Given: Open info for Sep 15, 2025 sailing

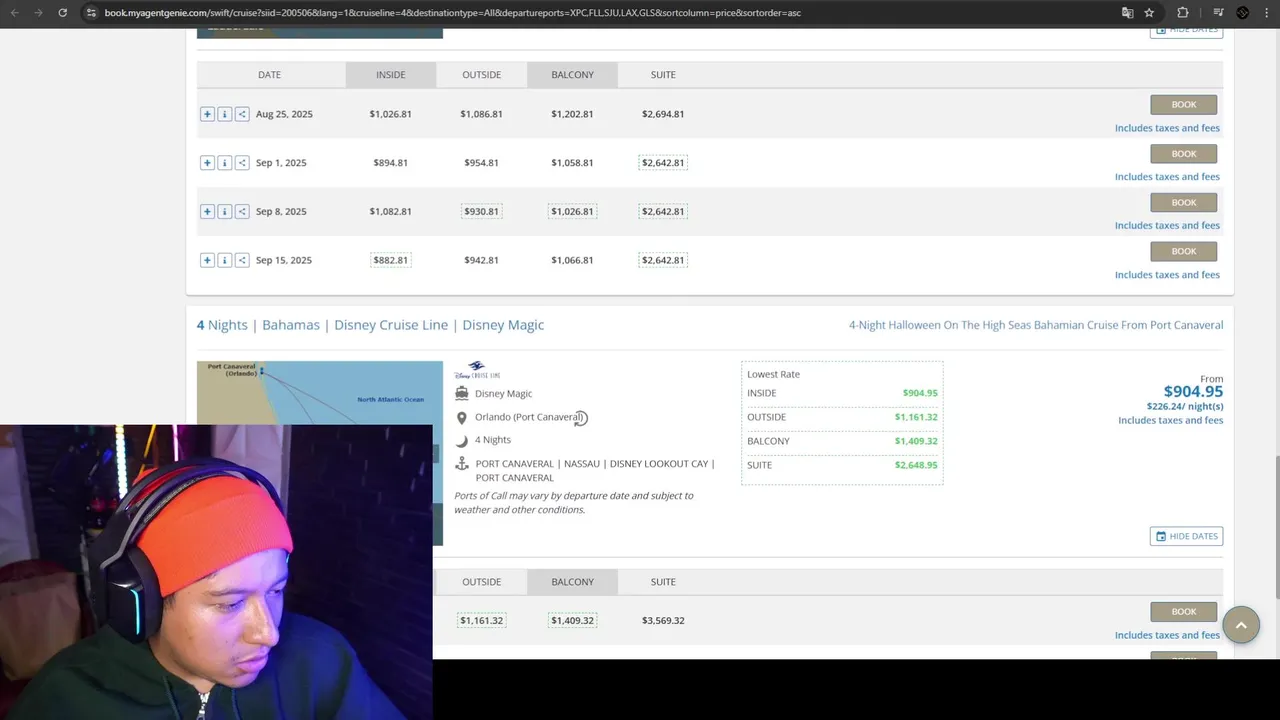Looking at the screenshot, I should point(224,260).
